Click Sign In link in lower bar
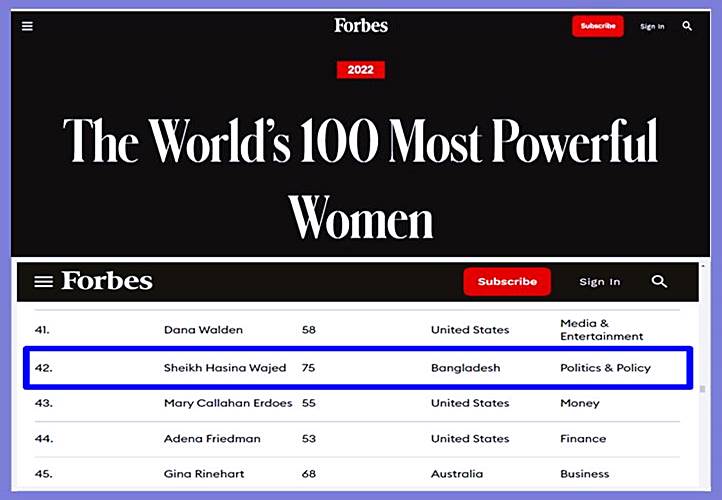This screenshot has height=500, width=722. [x=600, y=282]
